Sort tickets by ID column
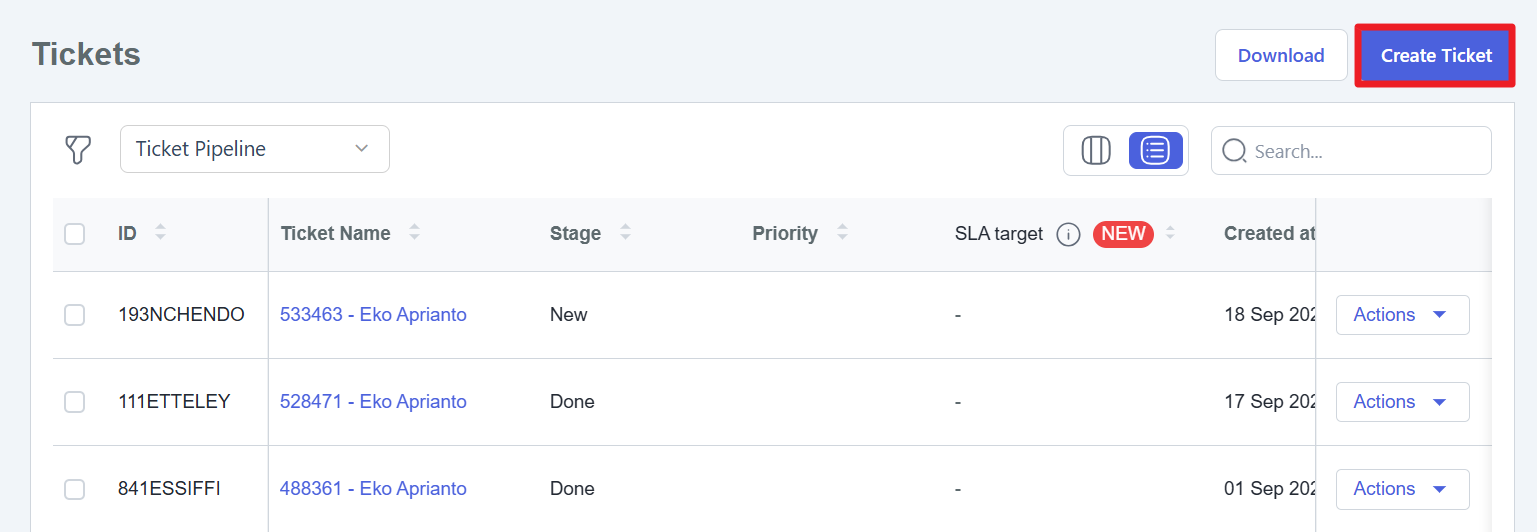 click(x=160, y=233)
